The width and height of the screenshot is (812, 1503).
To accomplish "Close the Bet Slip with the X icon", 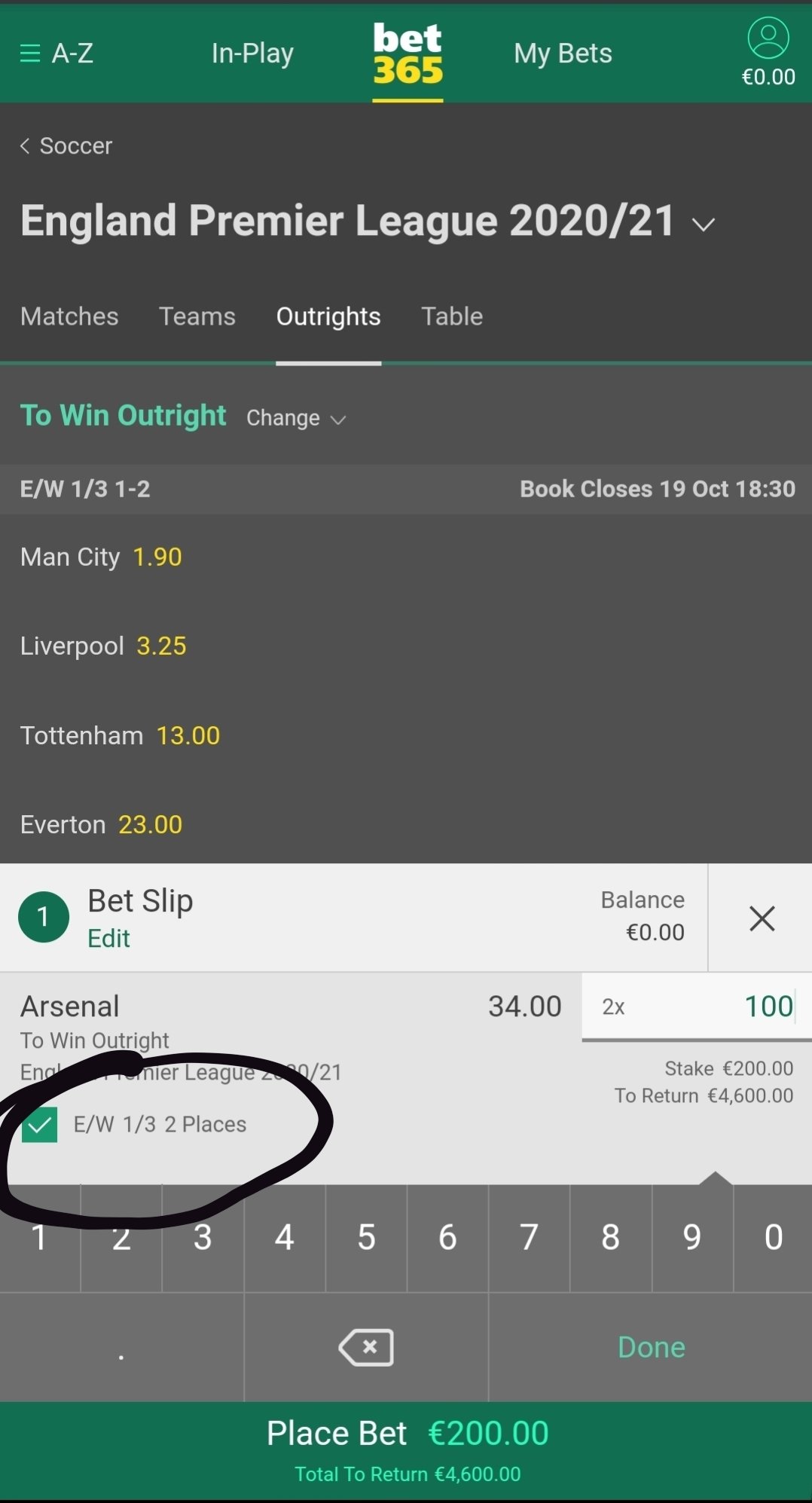I will [x=762, y=918].
